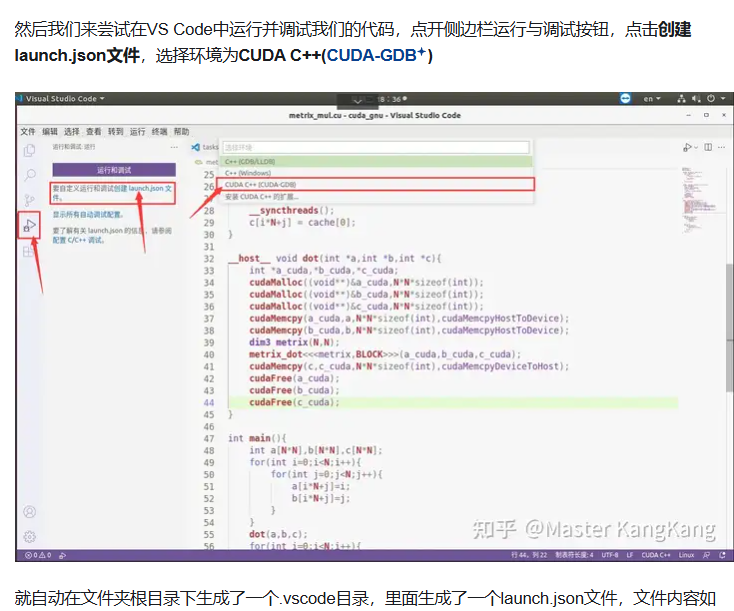Open the system menu arrow beside power icon
This screenshot has width=734, height=611.
click(x=723, y=98)
